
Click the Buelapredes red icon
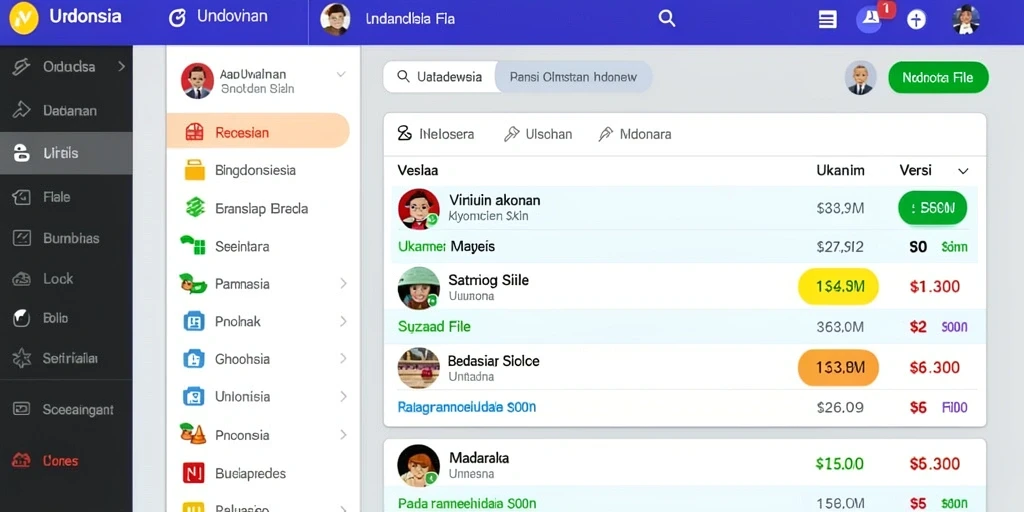click(x=195, y=473)
